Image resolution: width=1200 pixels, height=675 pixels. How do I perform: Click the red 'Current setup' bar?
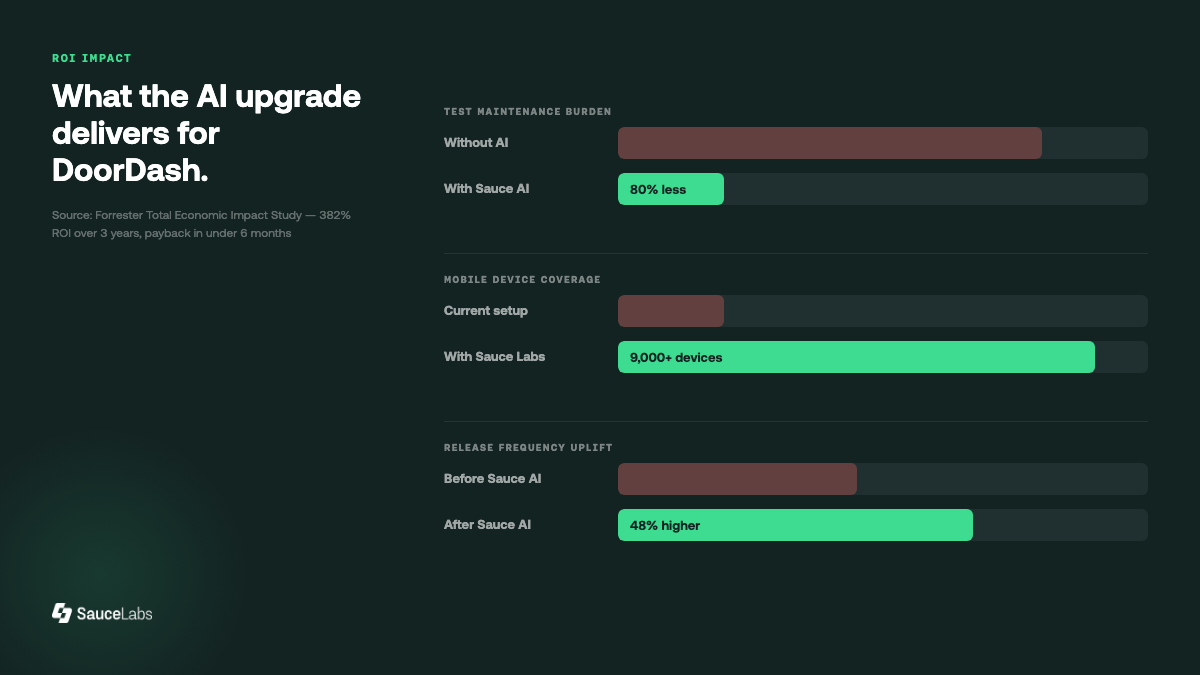click(671, 311)
